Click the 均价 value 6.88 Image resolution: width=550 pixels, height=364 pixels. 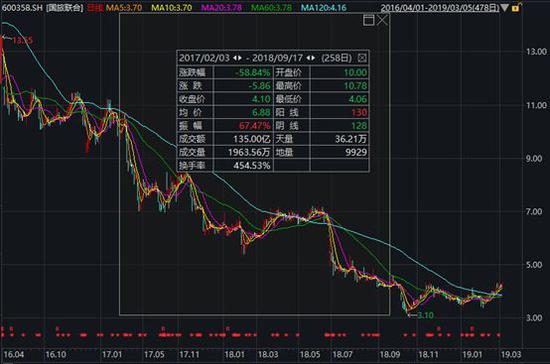point(261,113)
